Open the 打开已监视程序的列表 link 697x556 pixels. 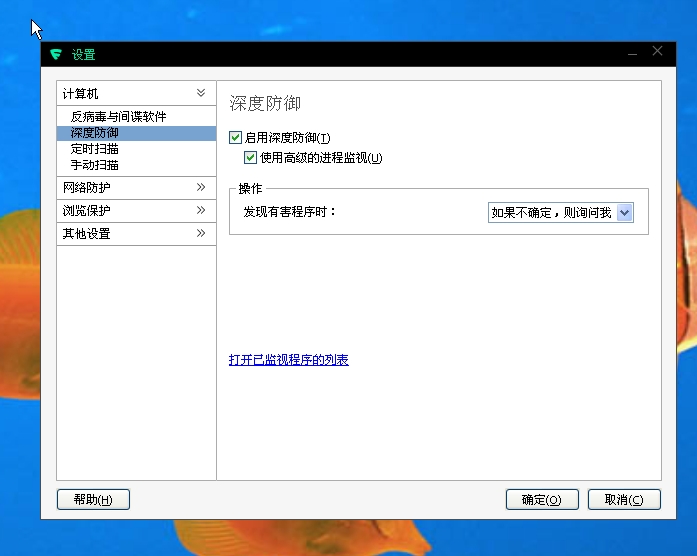coord(288,360)
